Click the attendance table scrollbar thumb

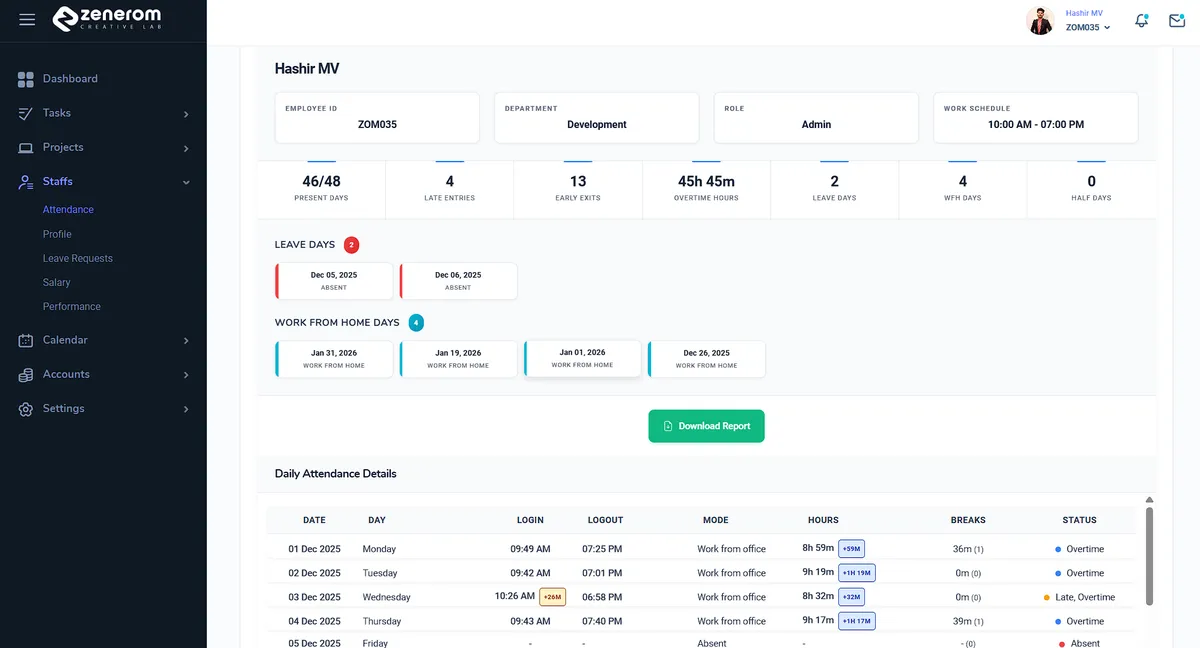pos(1149,556)
